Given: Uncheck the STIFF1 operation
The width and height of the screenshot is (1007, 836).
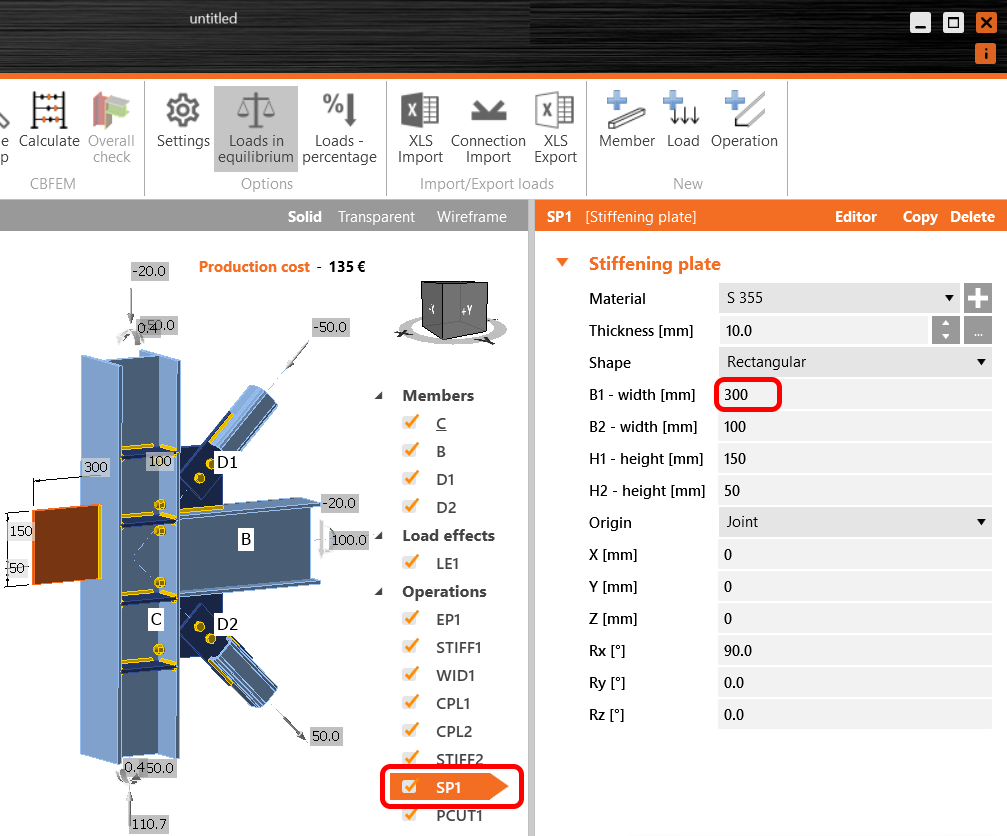Looking at the screenshot, I should [410, 647].
